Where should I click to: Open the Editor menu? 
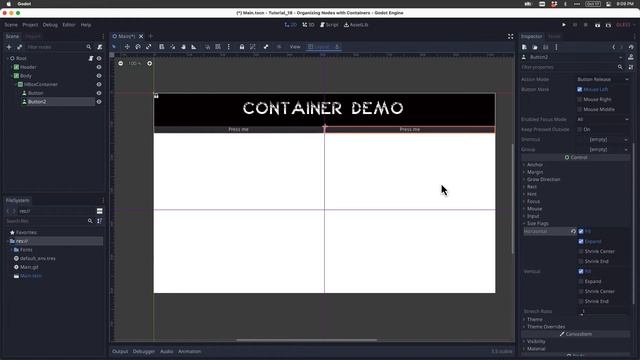[x=69, y=25]
